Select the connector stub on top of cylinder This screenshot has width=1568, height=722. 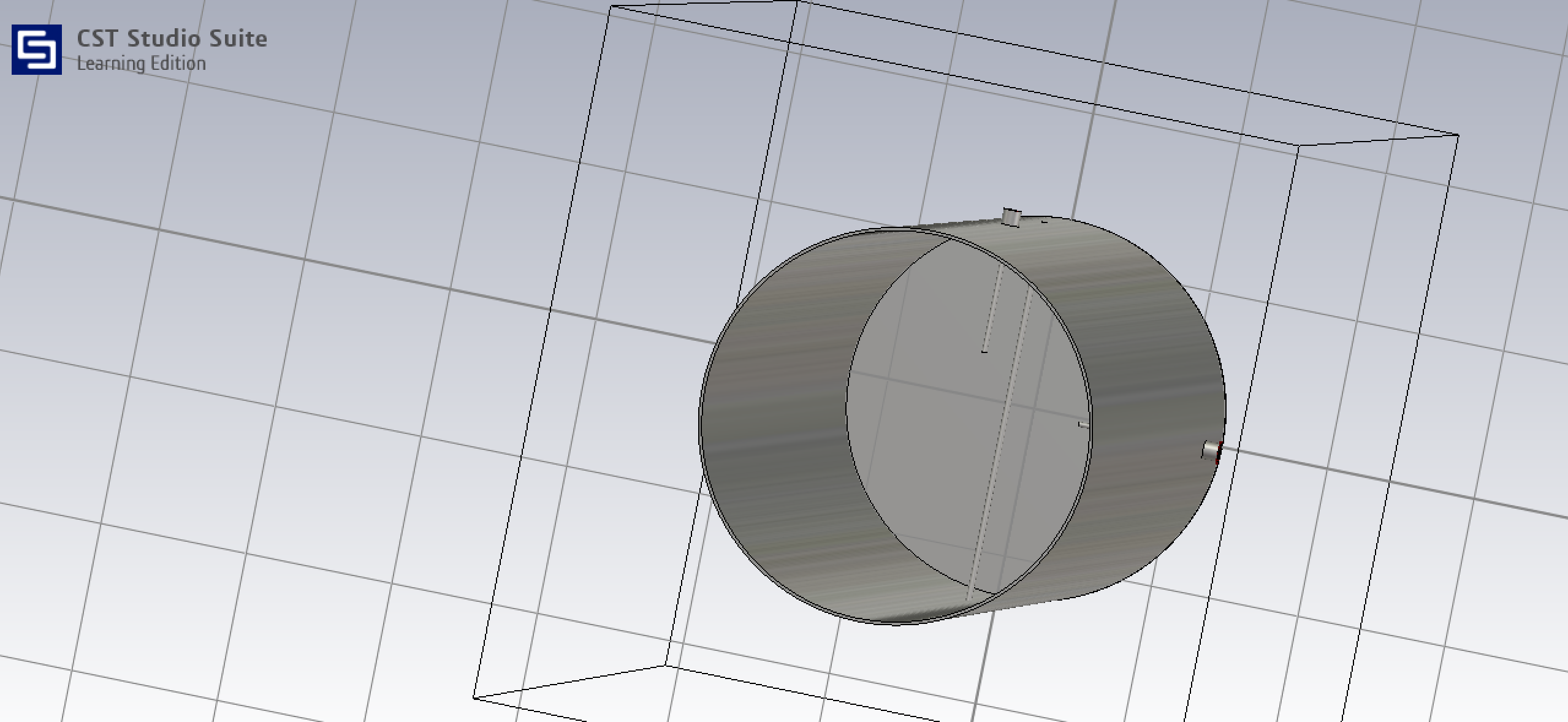pos(1011,217)
